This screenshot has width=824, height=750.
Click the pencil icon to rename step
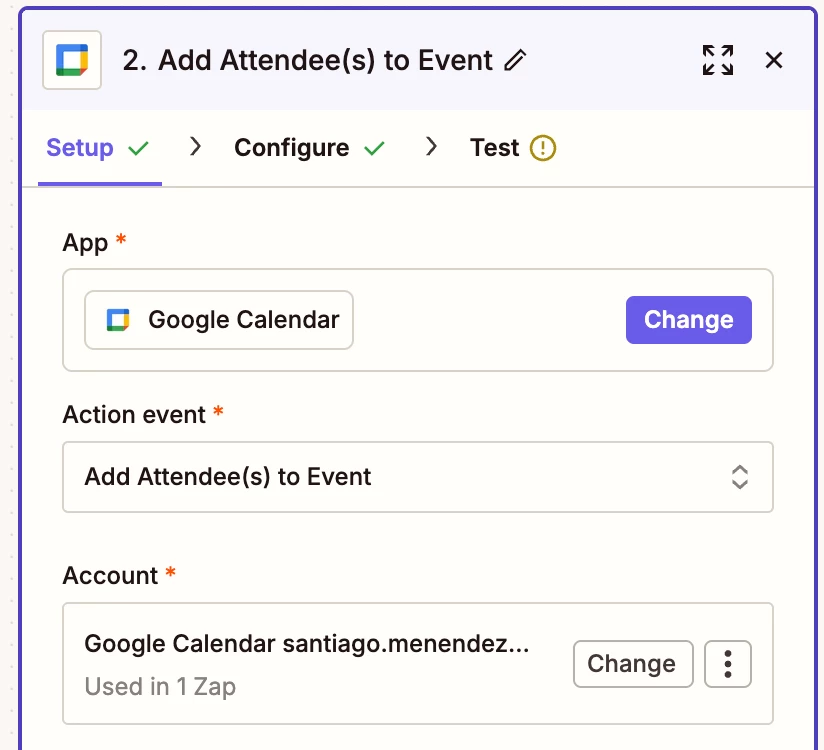coord(515,60)
